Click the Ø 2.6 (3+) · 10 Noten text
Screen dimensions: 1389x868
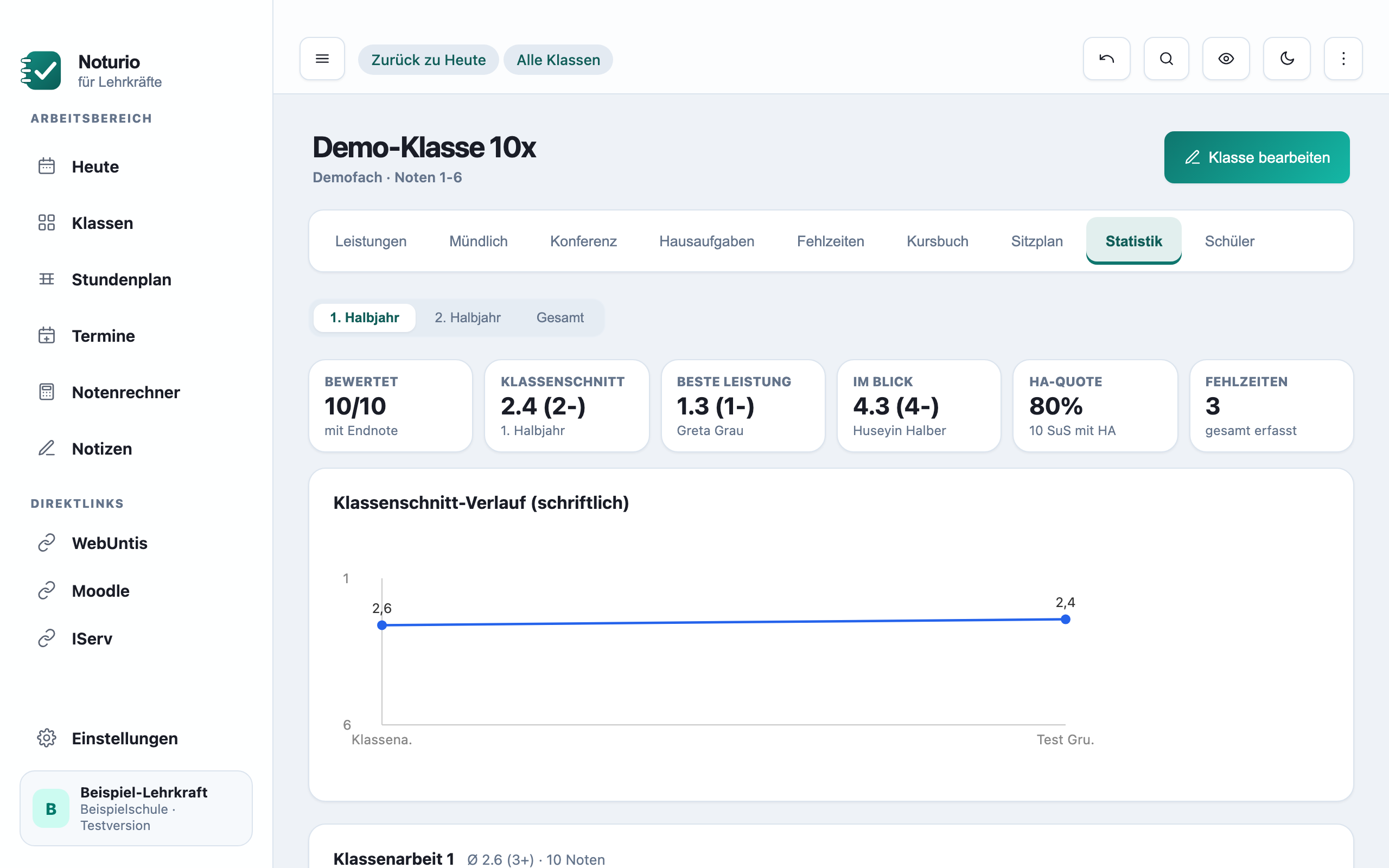(536, 859)
